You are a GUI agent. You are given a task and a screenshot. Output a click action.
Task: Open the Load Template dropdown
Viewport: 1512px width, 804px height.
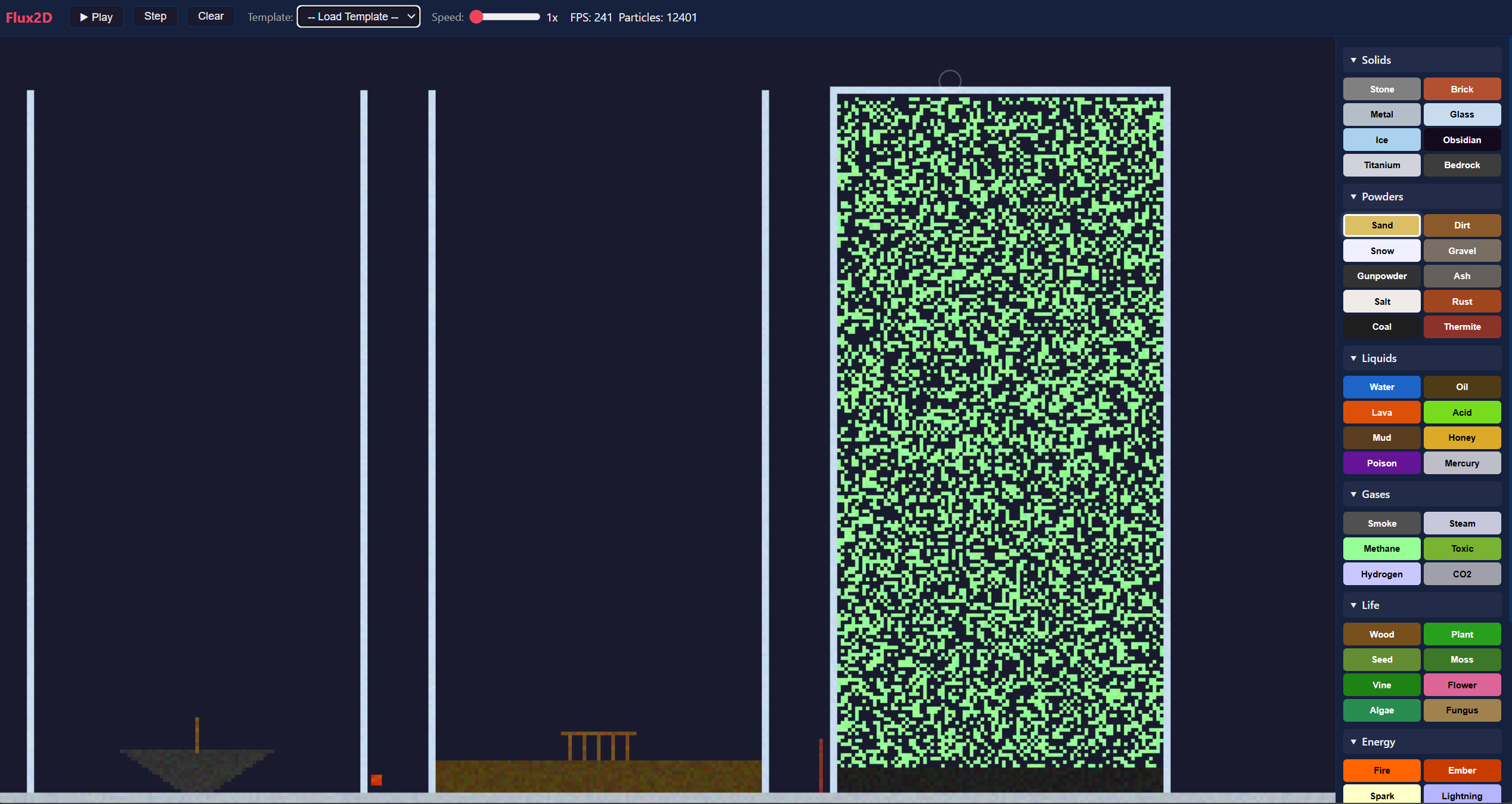point(358,17)
